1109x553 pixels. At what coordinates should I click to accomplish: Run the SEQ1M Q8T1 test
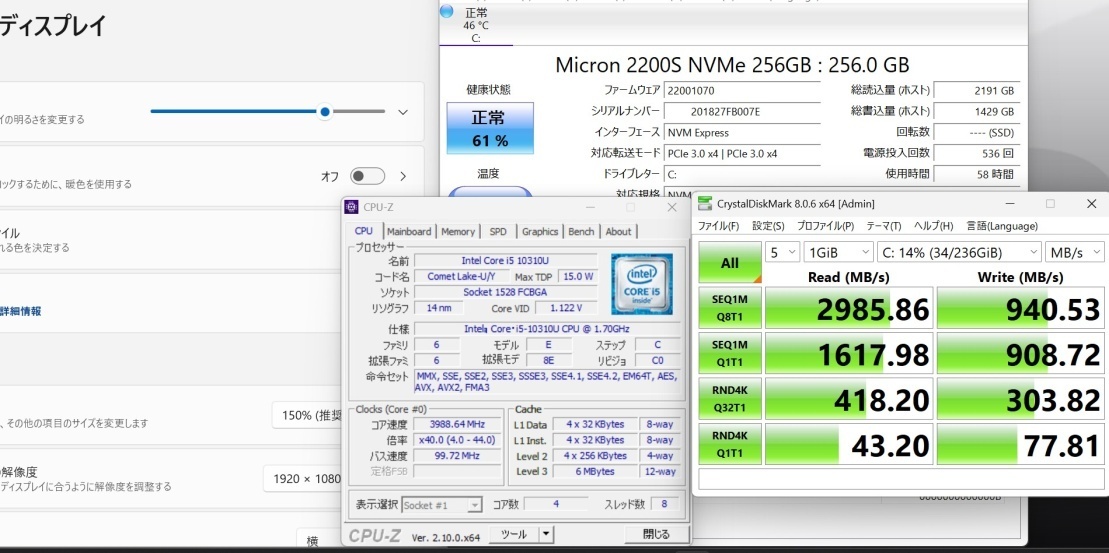(x=730, y=307)
